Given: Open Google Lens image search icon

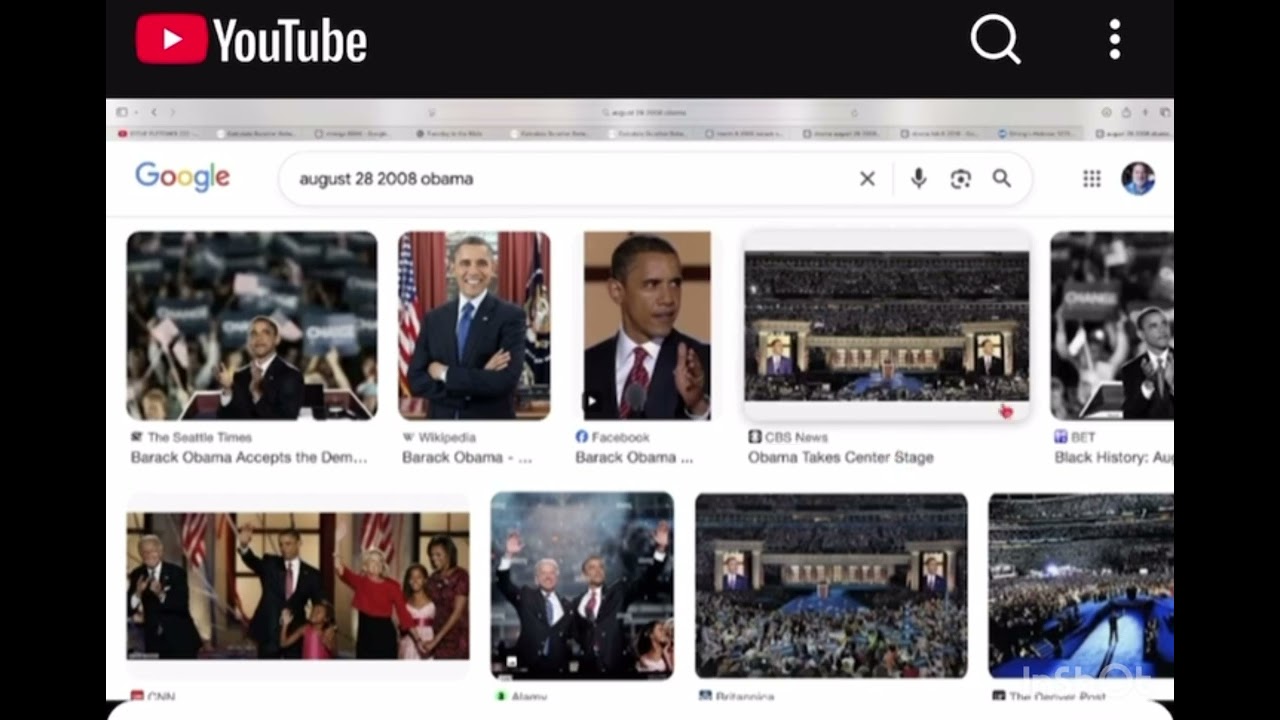Looking at the screenshot, I should [x=960, y=179].
